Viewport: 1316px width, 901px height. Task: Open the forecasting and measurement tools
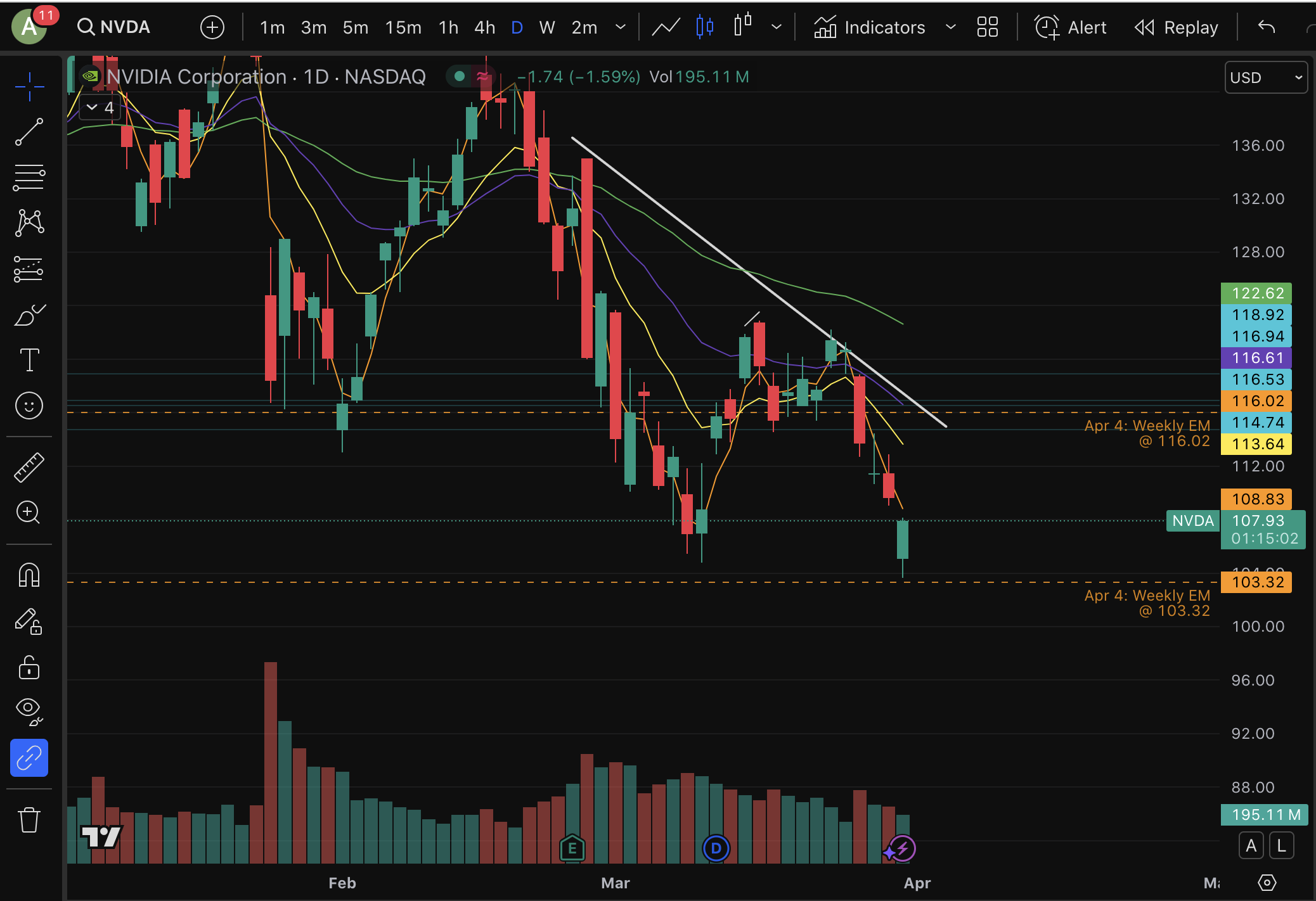click(29, 269)
